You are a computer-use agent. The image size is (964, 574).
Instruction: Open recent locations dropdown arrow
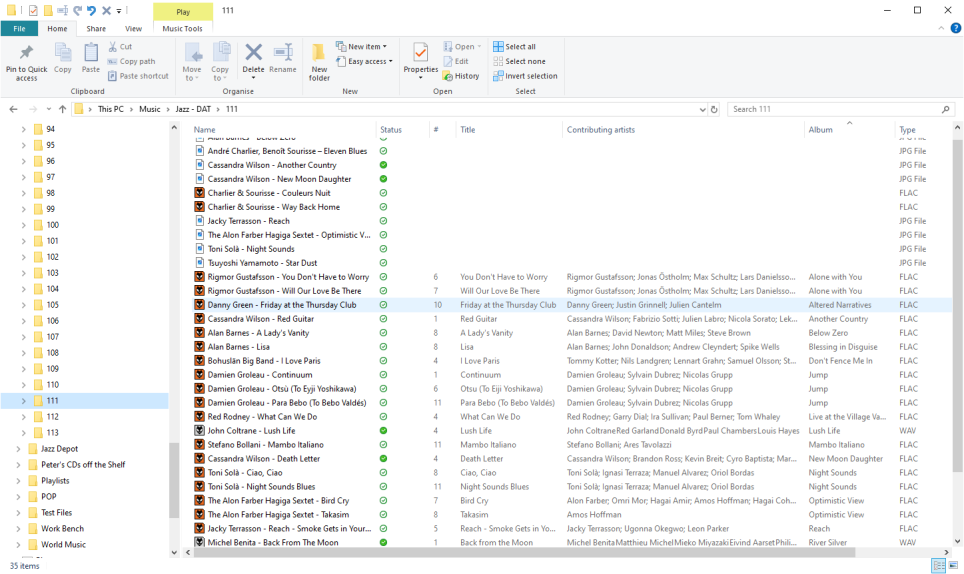tap(49, 109)
